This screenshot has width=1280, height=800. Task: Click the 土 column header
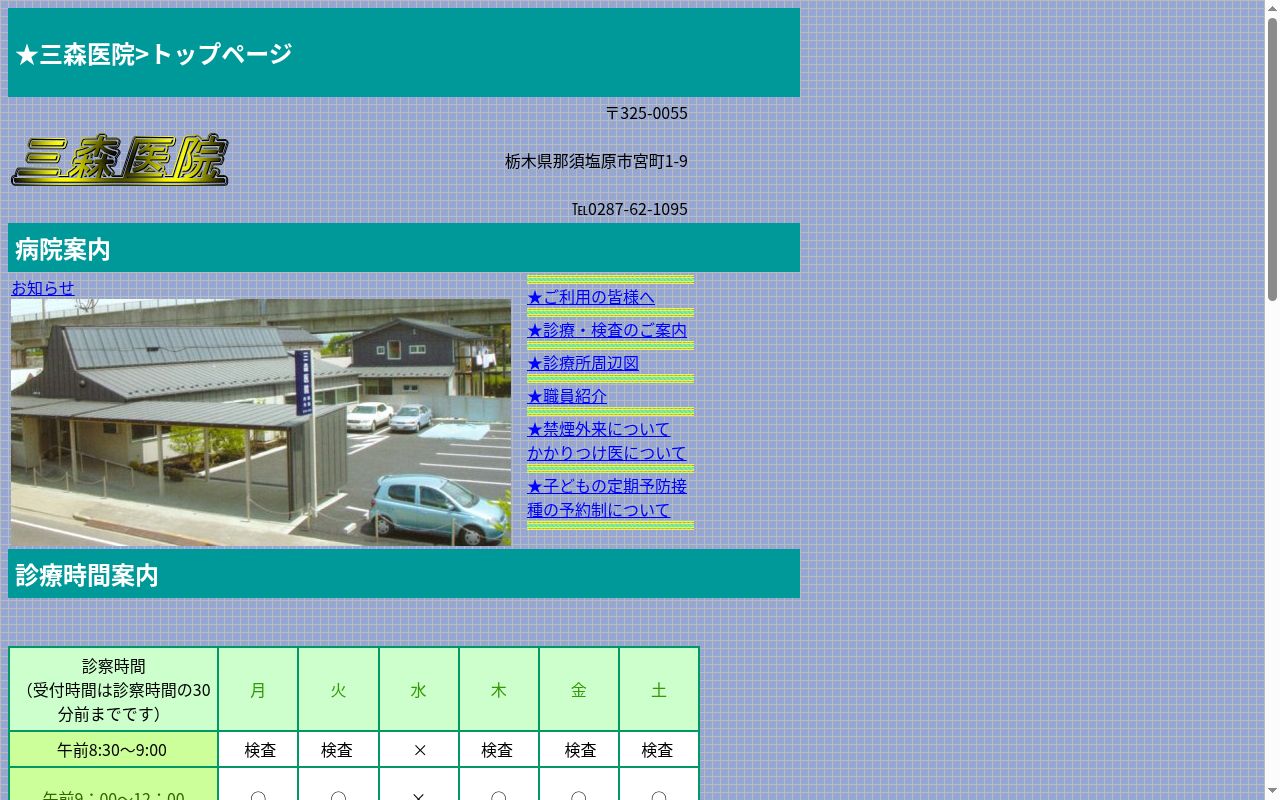[659, 689]
